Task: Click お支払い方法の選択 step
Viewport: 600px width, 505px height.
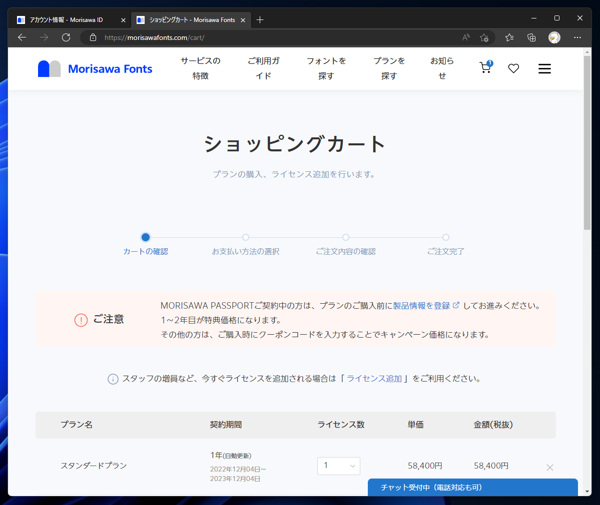Action: 246,251
